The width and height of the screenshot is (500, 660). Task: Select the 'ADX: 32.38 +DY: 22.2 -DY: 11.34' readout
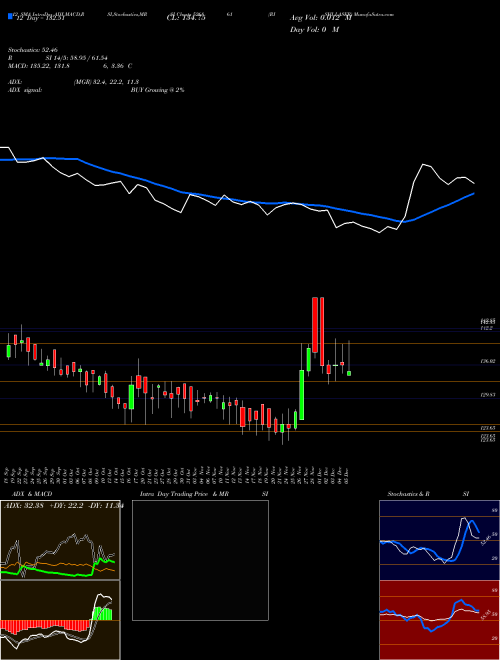[63, 506]
